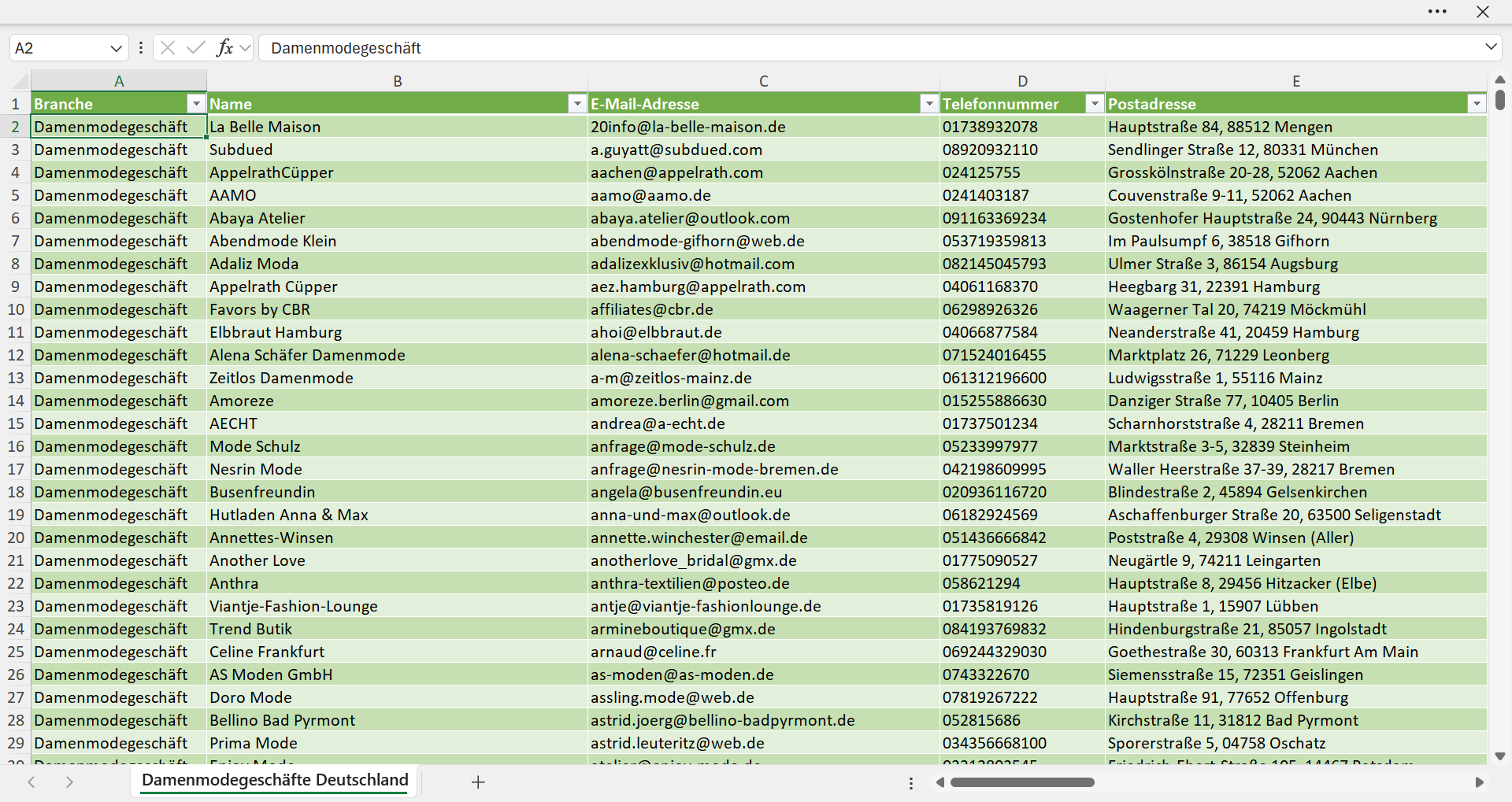Click the formula bar text Damenmodegeschäft

pos(346,48)
